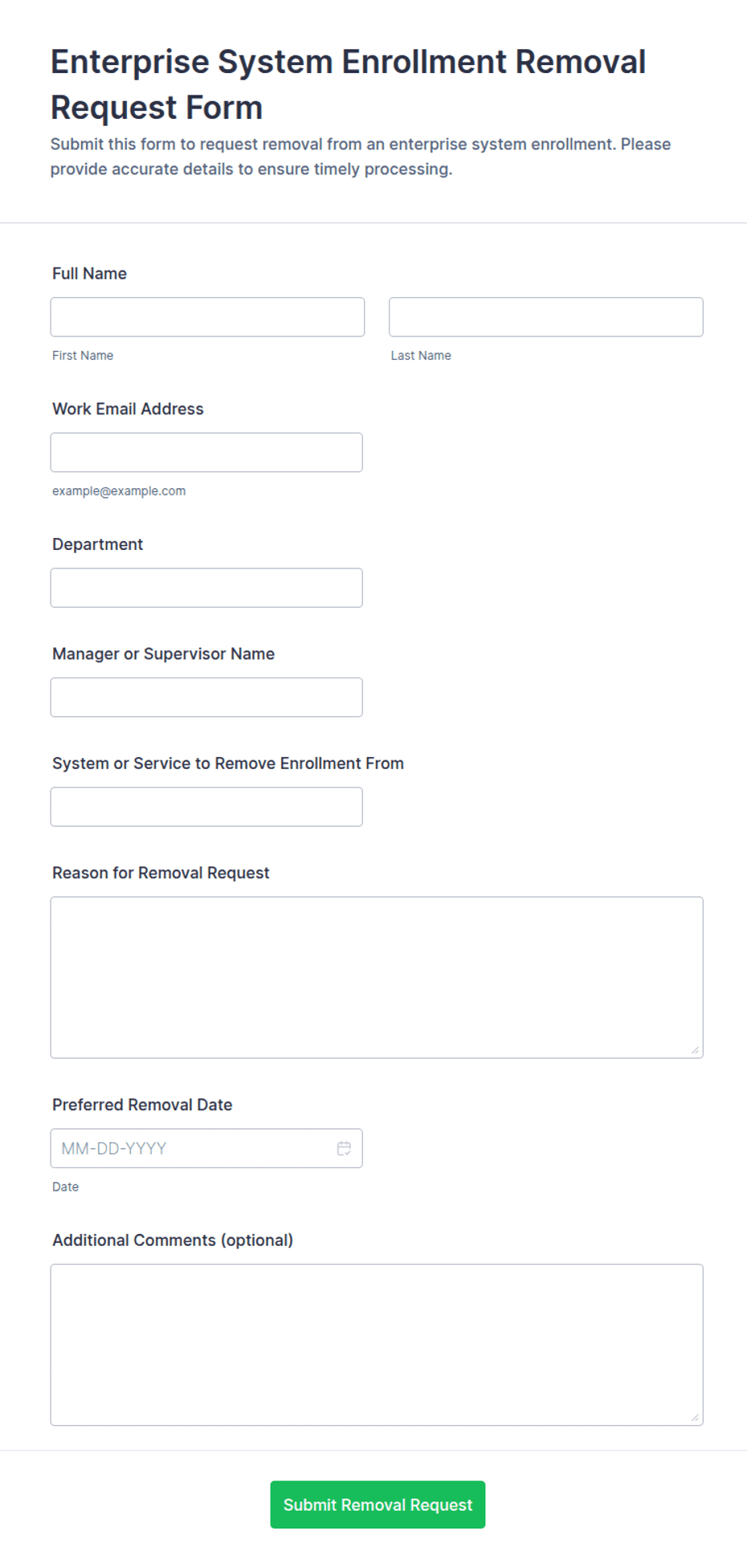Click the Additional Comments (optional) label
Viewport: 747px width, 1568px height.
tap(173, 1240)
